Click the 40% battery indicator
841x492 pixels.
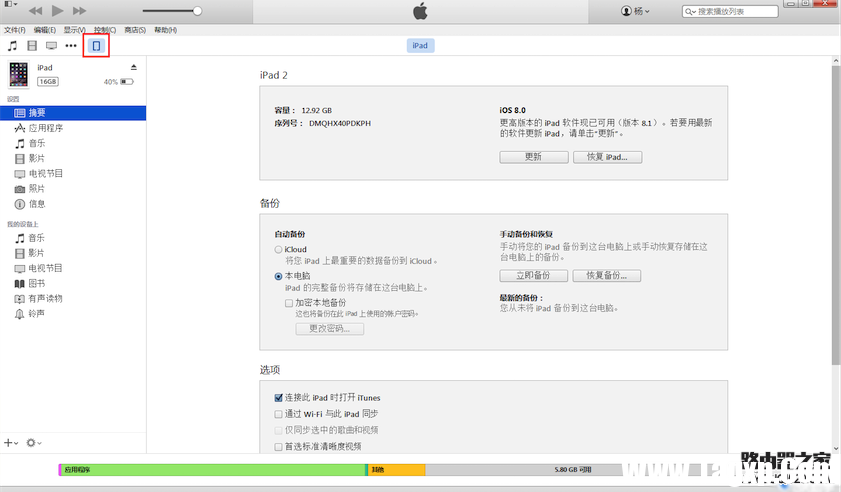[x=119, y=82]
